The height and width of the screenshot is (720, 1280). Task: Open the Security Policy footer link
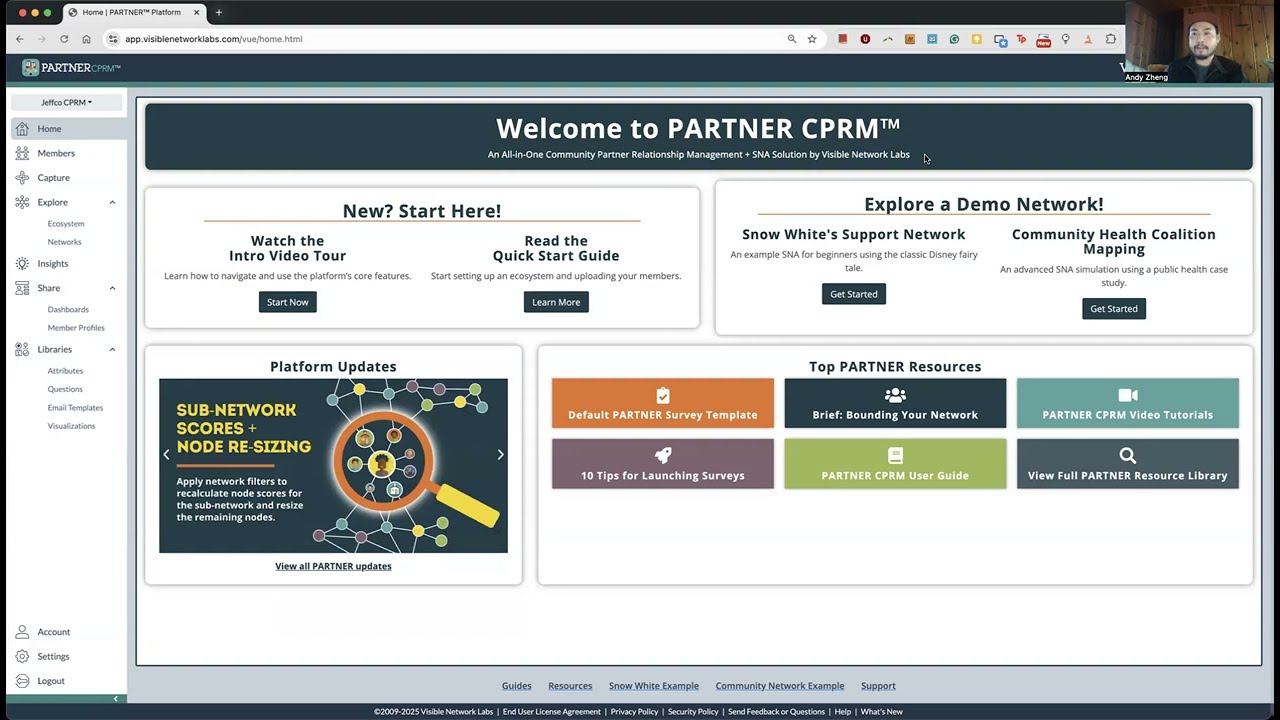(x=693, y=712)
